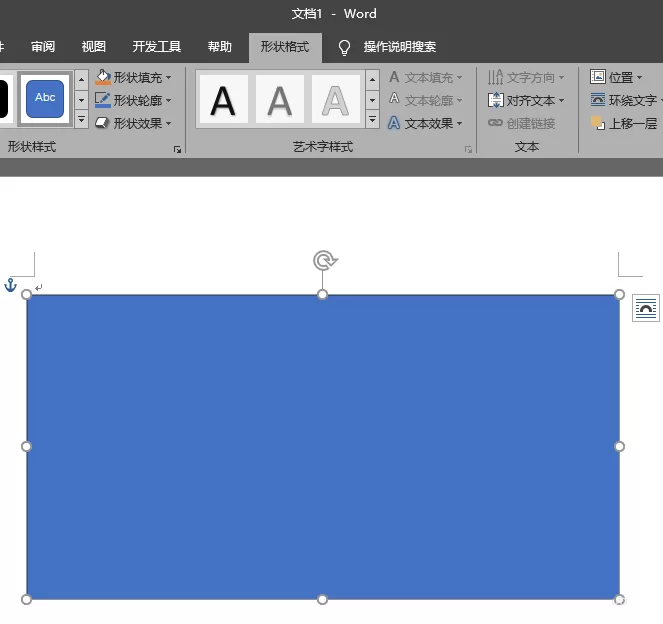Click the lightbulb tell-me icon
Viewport: 663px width, 624px height.
pos(344,47)
